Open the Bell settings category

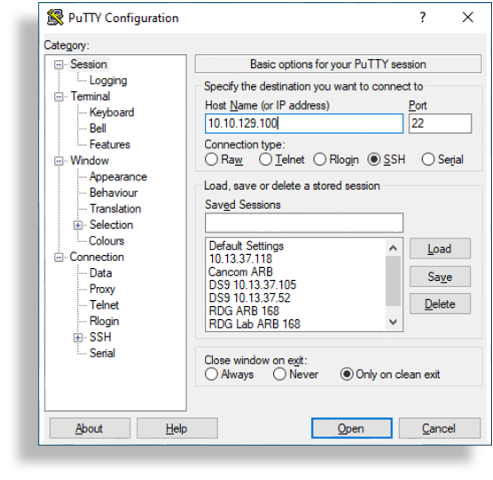98,128
